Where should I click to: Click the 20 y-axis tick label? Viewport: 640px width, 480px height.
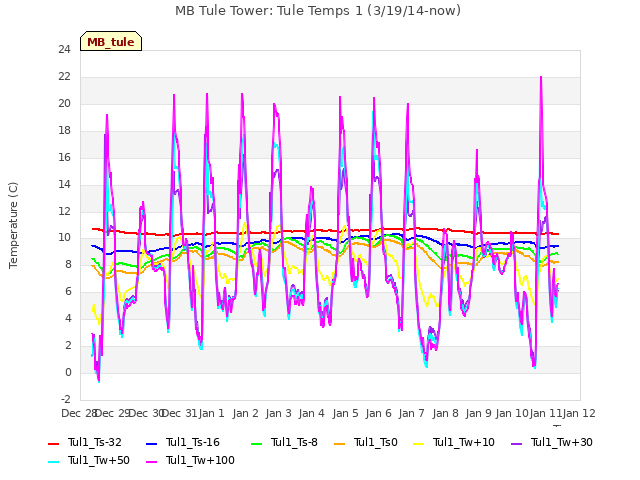[x=64, y=104]
